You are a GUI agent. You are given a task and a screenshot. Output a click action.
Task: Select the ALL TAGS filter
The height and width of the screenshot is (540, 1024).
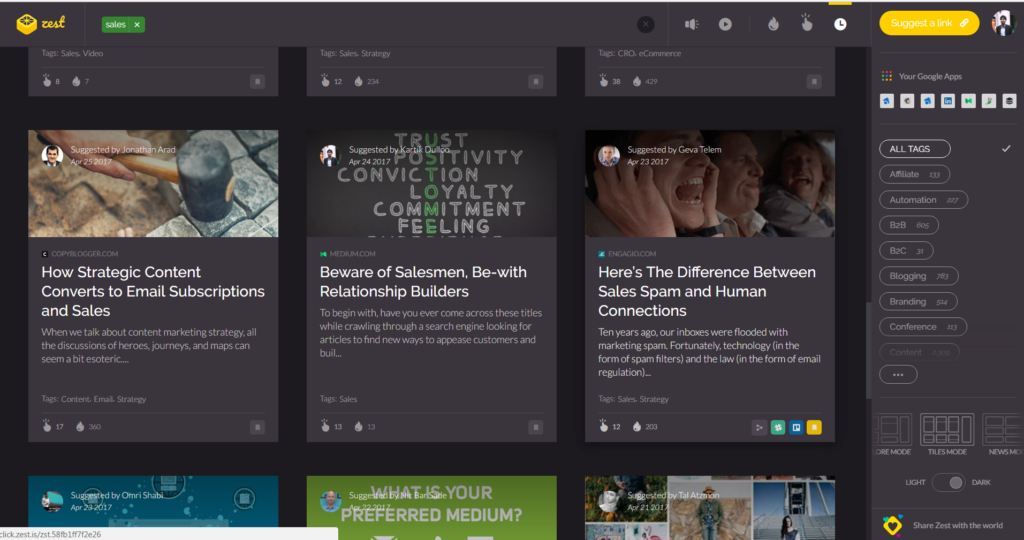pos(914,149)
